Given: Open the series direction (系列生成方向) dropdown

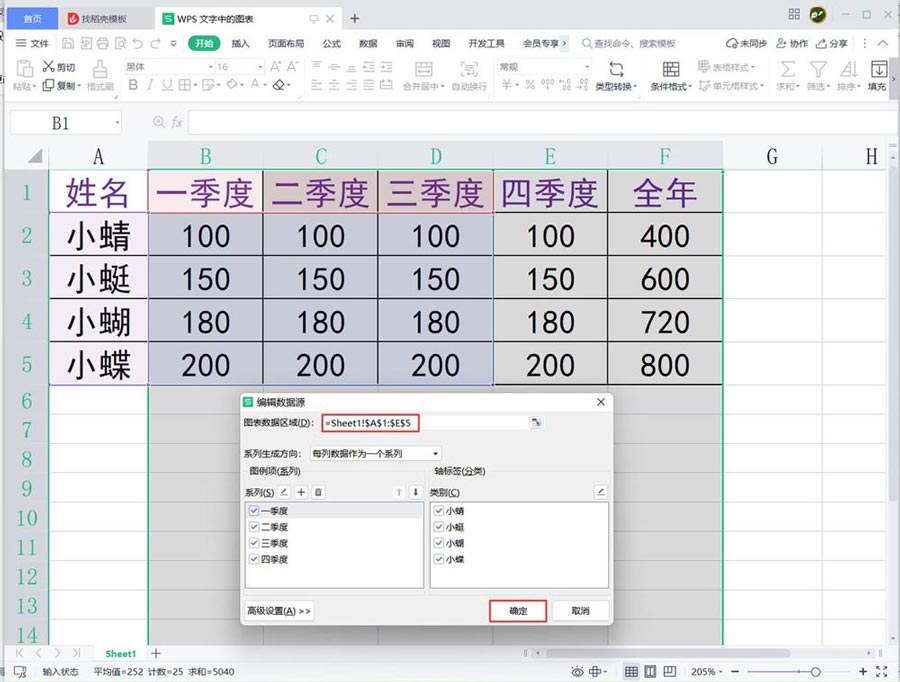Looking at the screenshot, I should tap(376, 453).
